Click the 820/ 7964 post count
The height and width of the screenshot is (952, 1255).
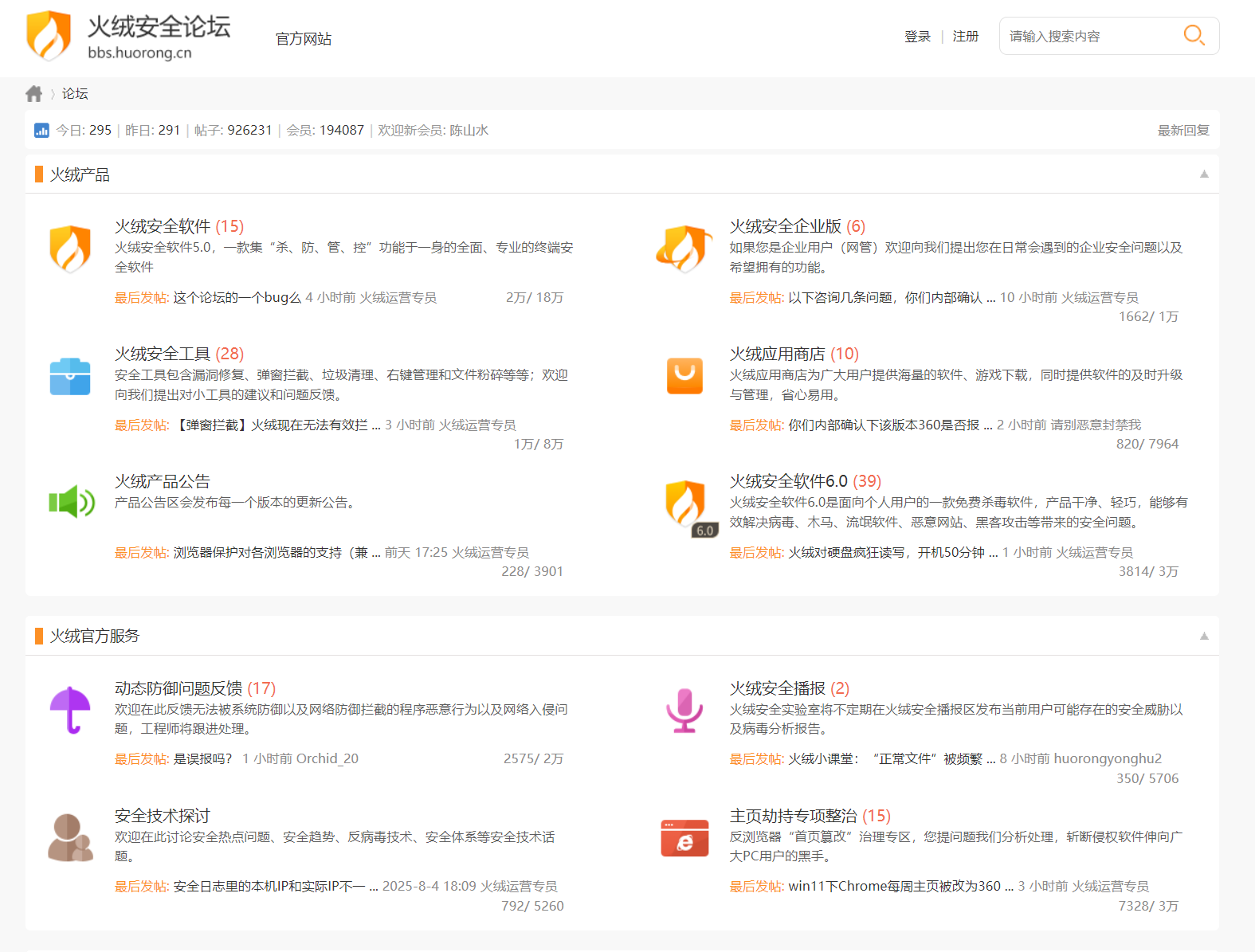[x=1147, y=445]
